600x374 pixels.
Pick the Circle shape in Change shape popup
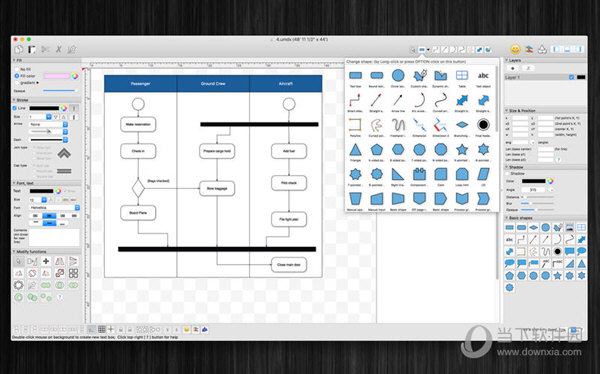[x=398, y=75]
